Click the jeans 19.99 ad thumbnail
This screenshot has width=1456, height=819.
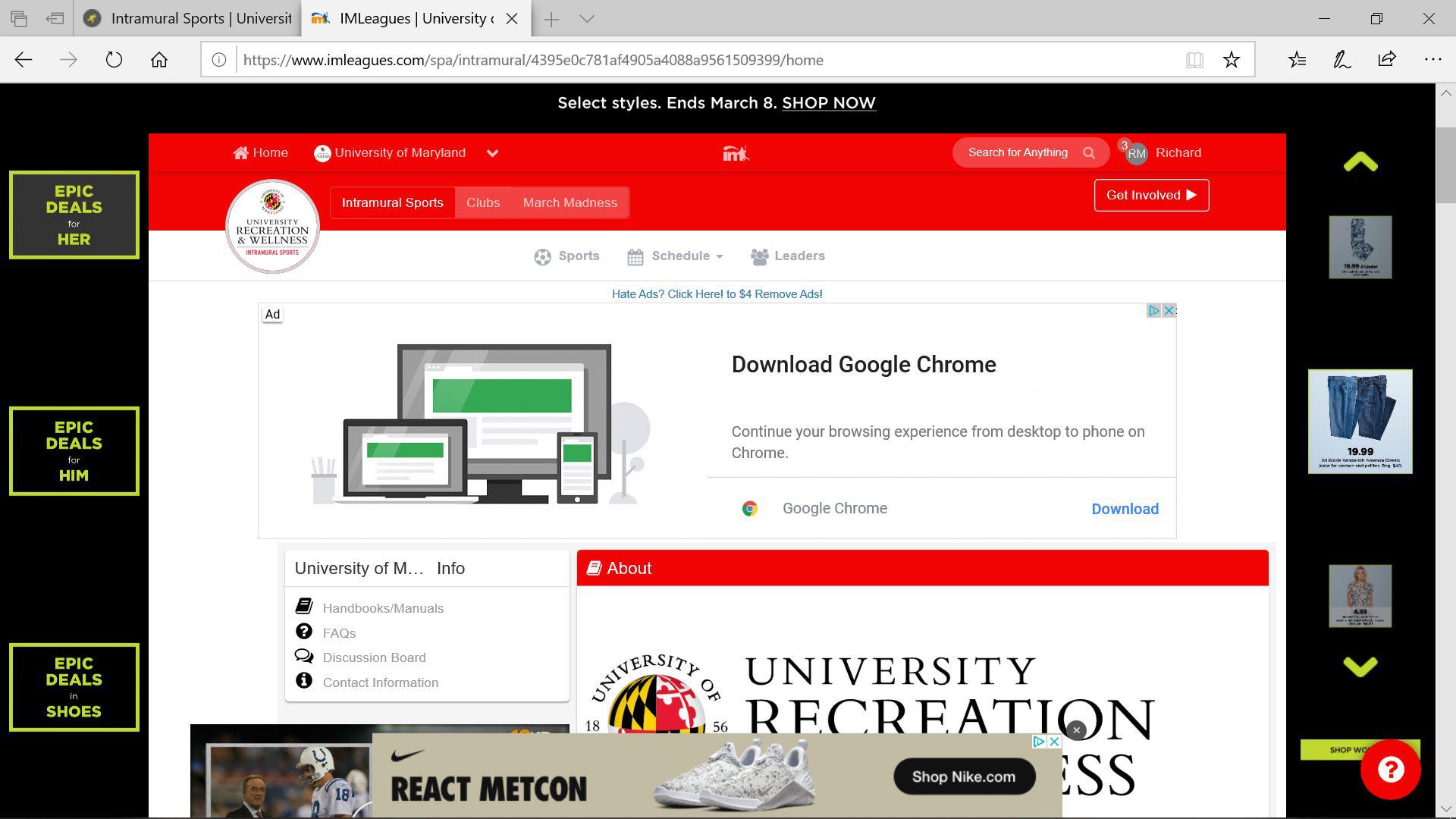coord(1360,422)
